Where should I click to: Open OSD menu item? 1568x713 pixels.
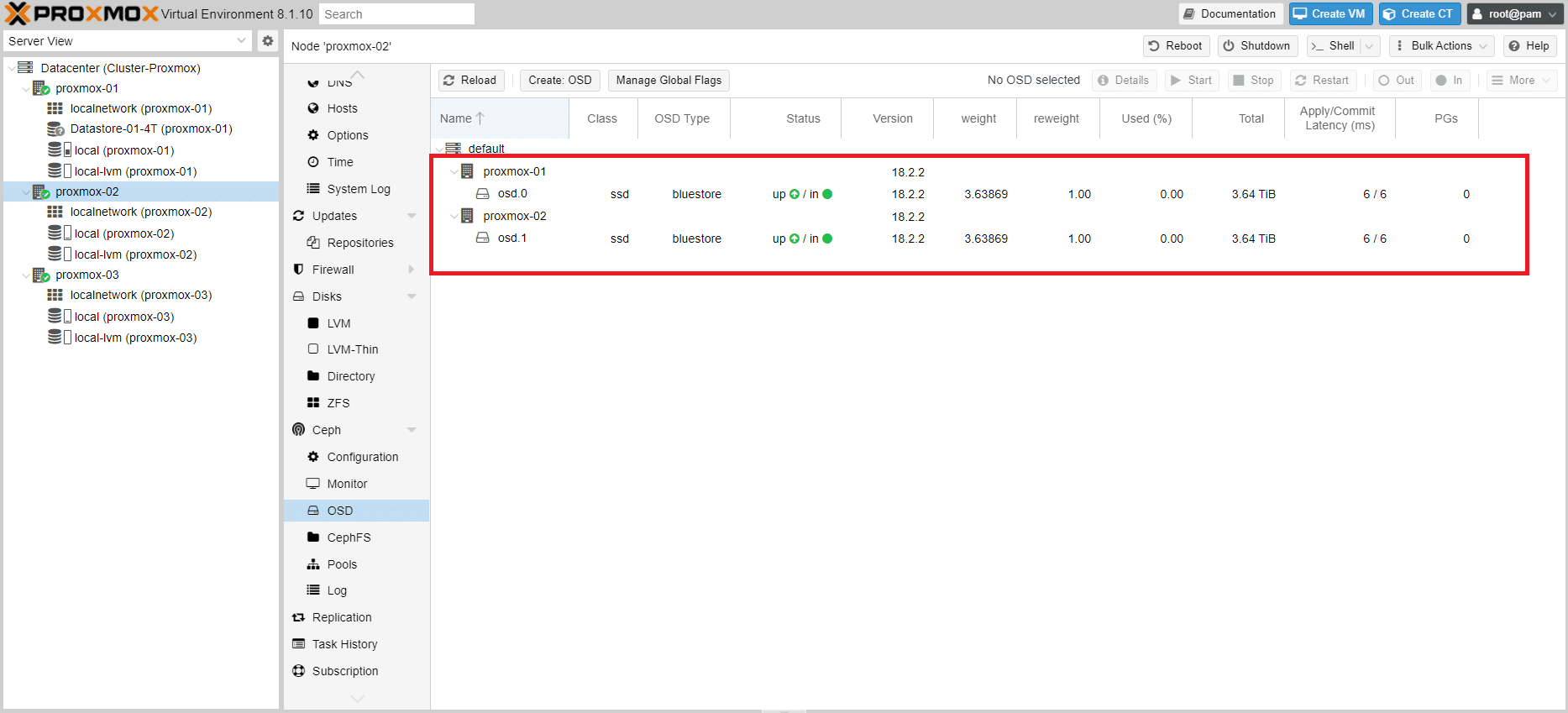356,511
